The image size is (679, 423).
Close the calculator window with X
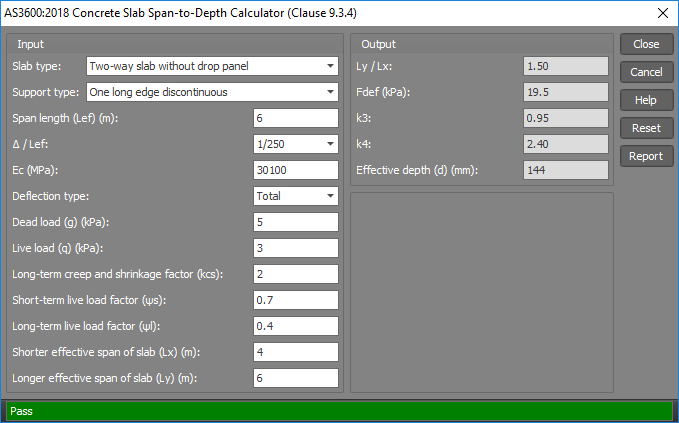(663, 13)
